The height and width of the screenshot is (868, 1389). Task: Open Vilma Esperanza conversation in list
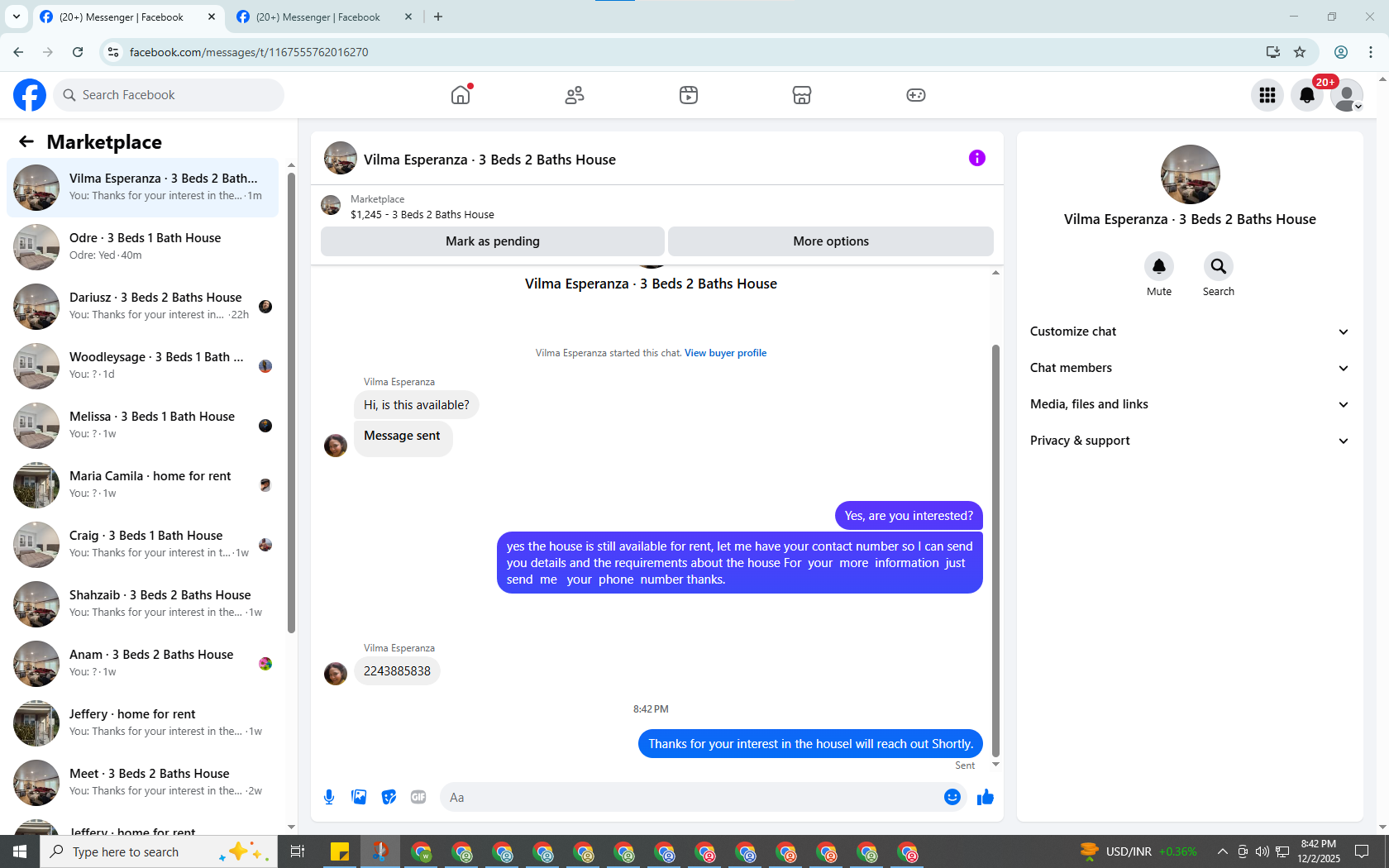point(143,188)
